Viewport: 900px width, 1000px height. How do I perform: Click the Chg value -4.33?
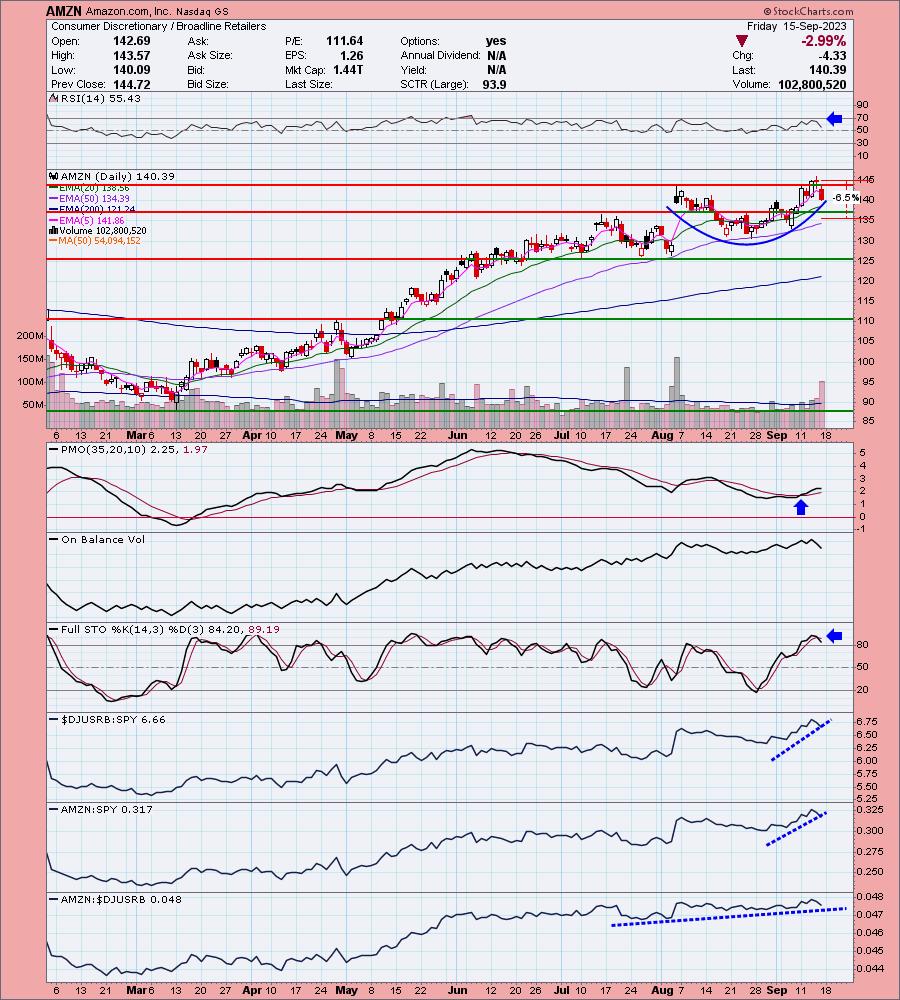click(833, 55)
